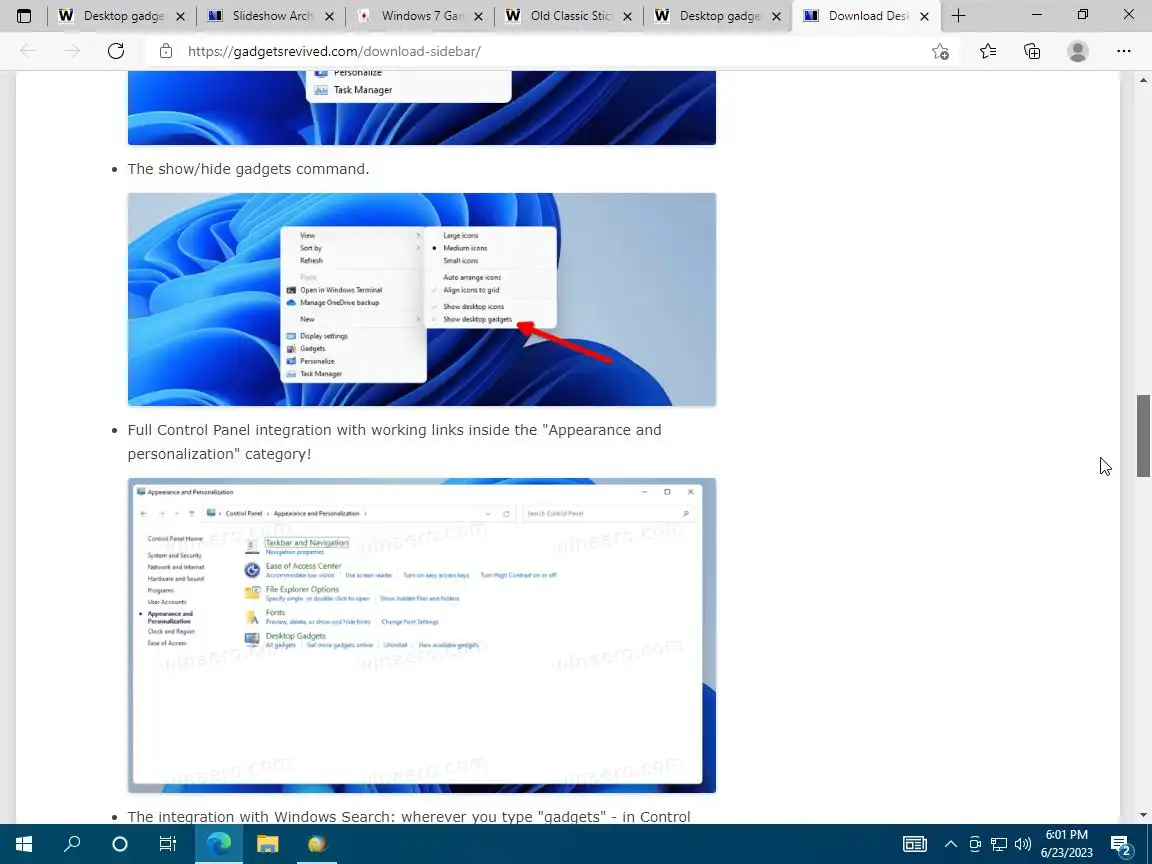Show hidden system tray icons chevron
The width and height of the screenshot is (1152, 864).
(x=951, y=843)
